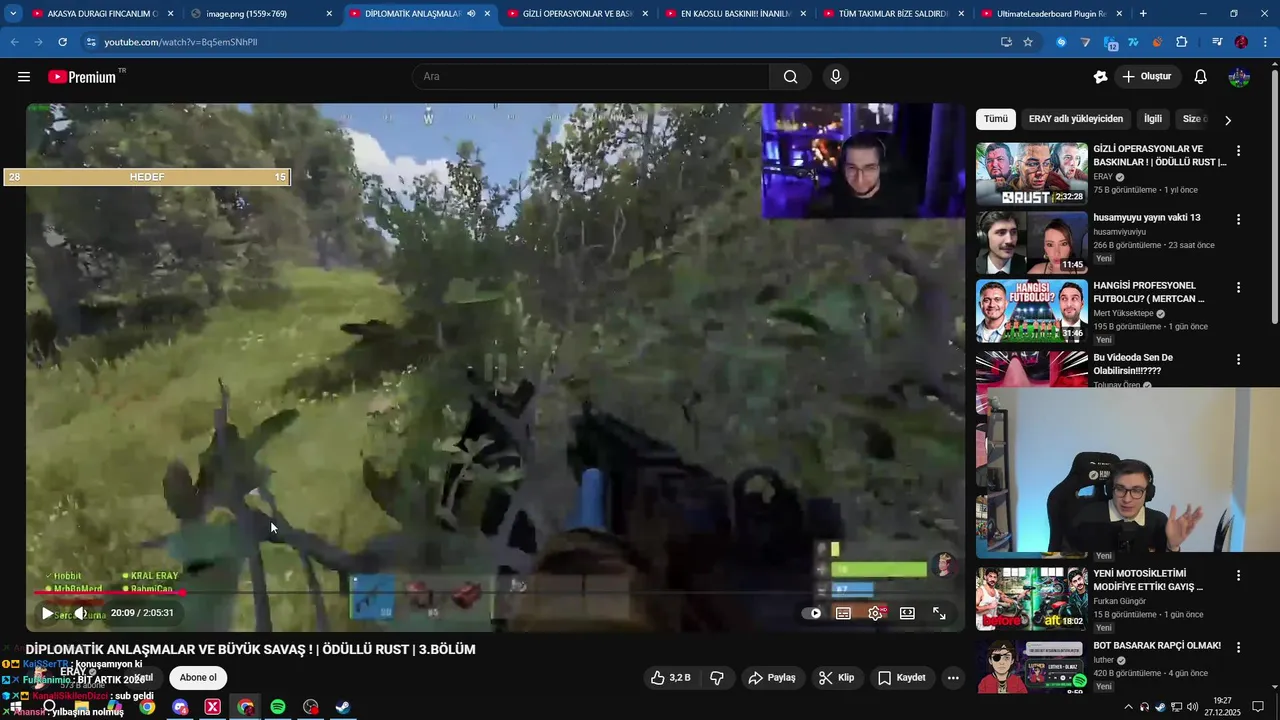Open options for HANGİSİ PROFESYONEL FUTBOLCU video

[x=1238, y=287]
